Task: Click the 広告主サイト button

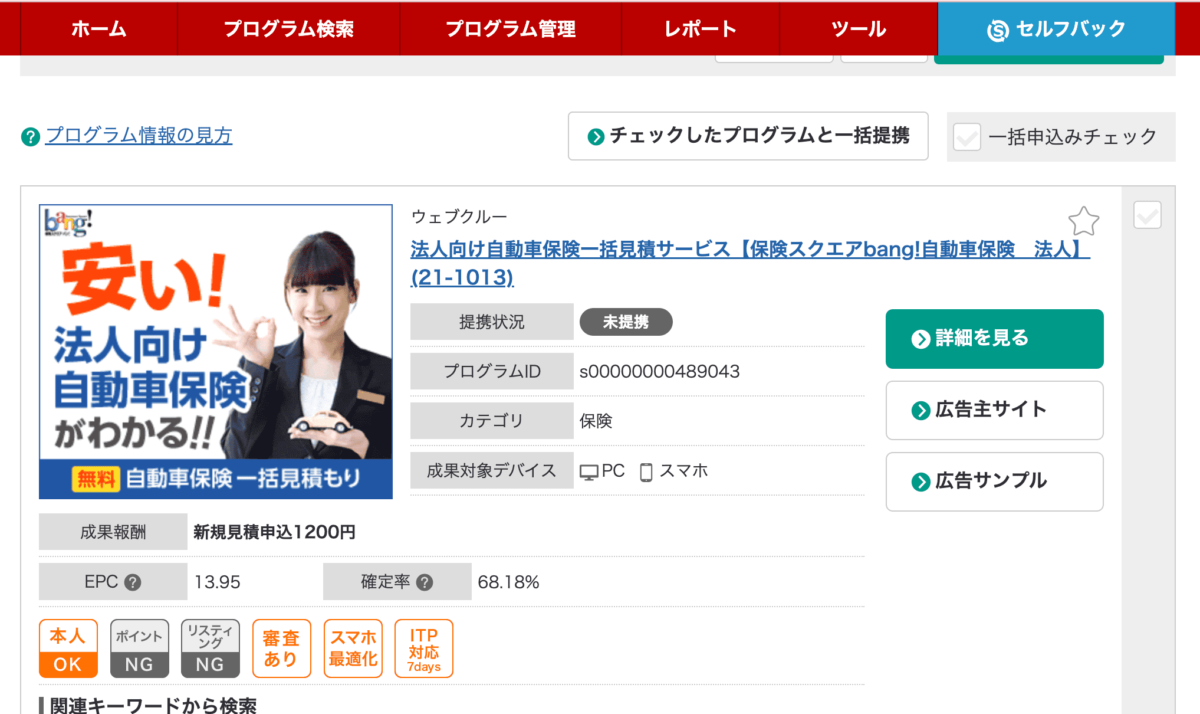Action: (994, 410)
